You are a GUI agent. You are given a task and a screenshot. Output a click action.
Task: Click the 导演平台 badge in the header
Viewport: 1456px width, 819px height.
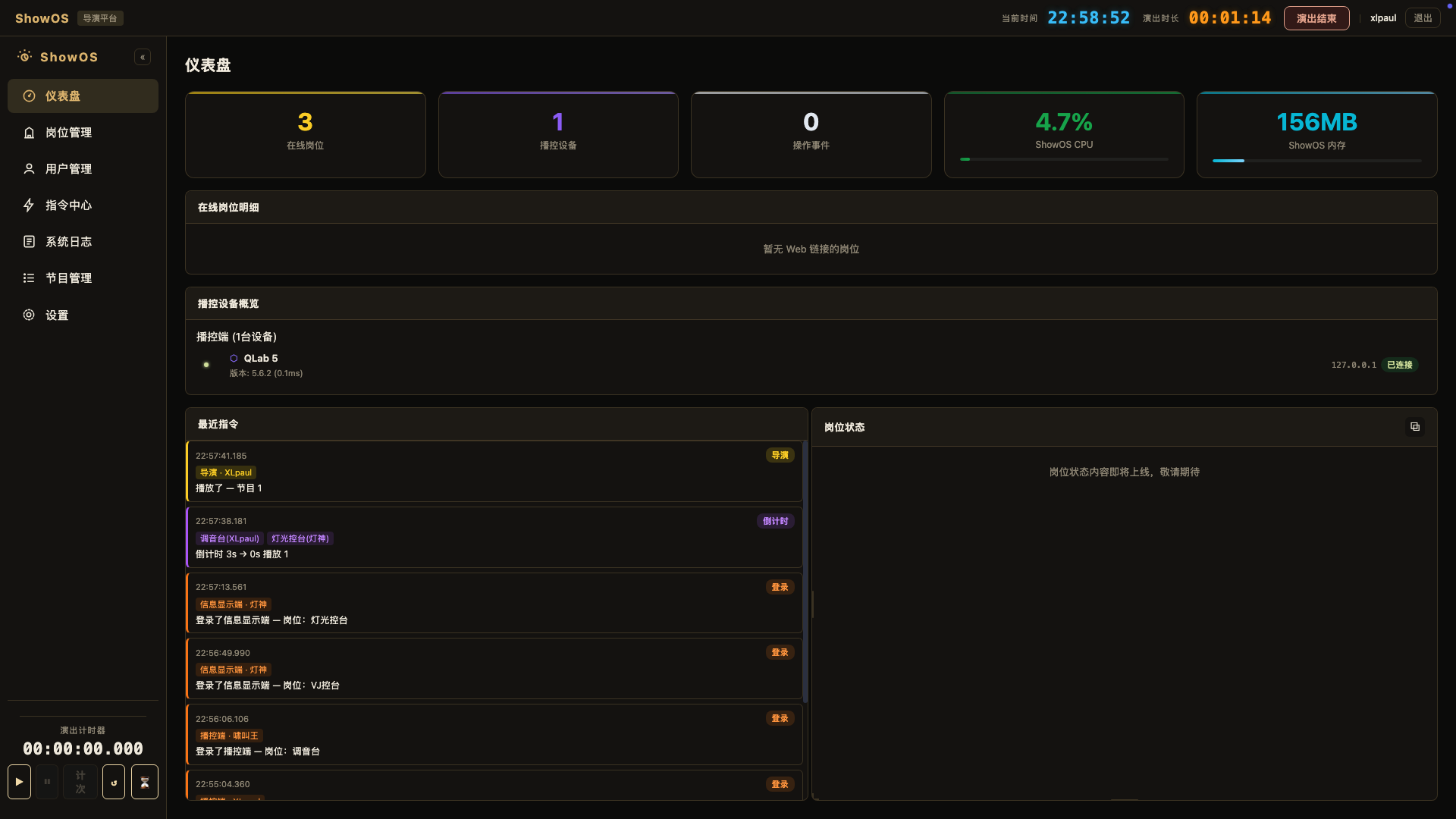[100, 18]
